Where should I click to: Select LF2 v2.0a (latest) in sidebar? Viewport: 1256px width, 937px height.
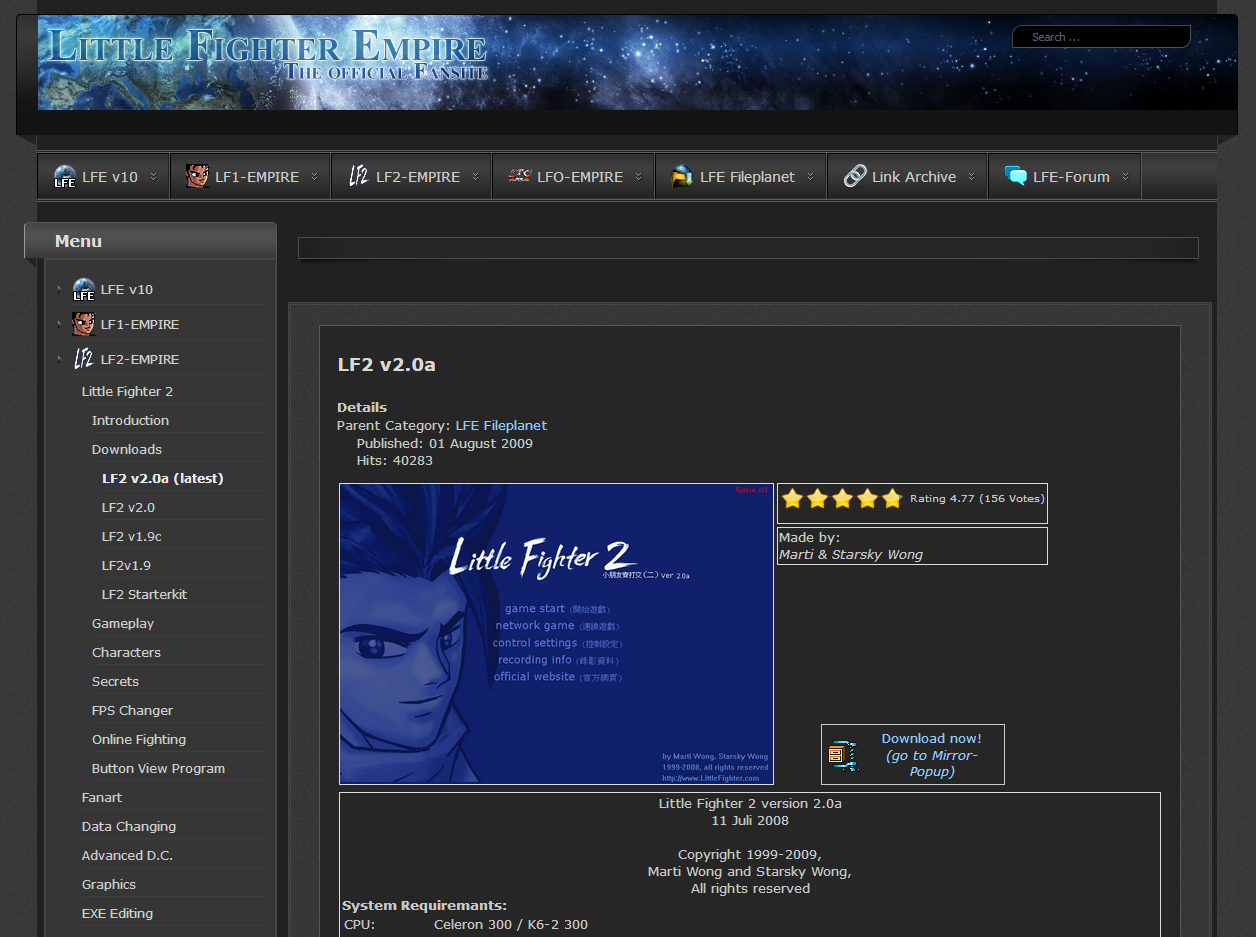[x=162, y=478]
